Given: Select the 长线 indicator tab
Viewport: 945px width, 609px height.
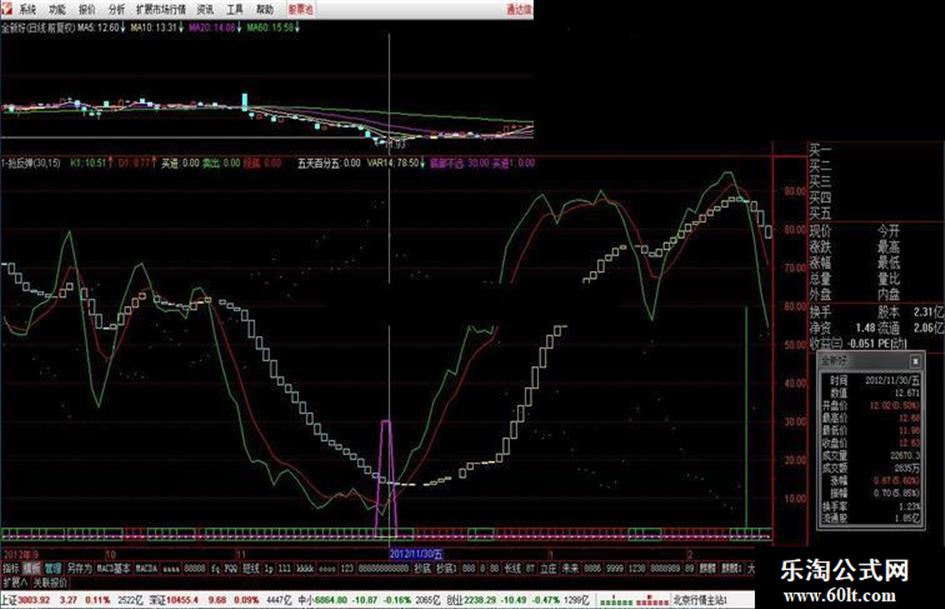Looking at the screenshot, I should tap(513, 568).
